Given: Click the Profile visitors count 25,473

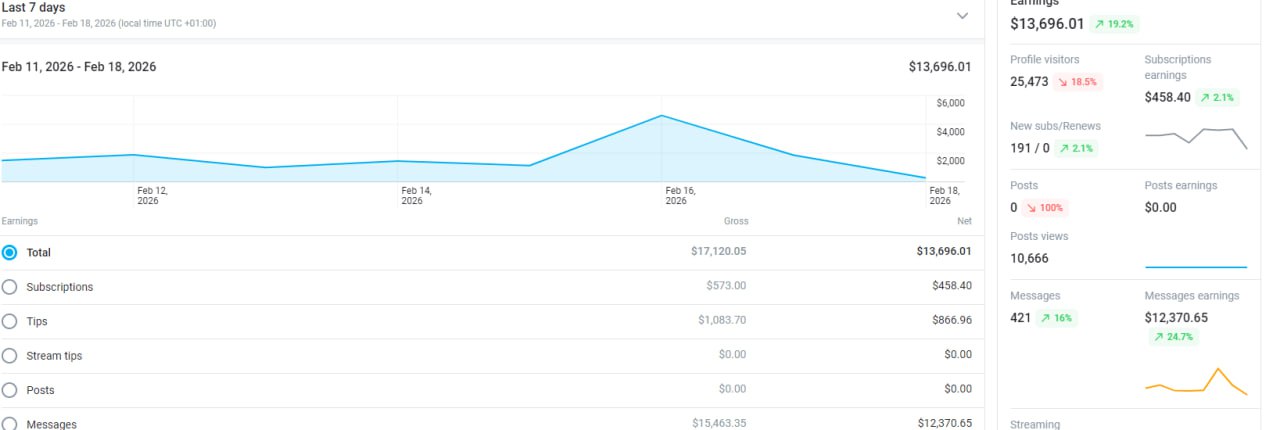Looking at the screenshot, I should [x=1029, y=82].
